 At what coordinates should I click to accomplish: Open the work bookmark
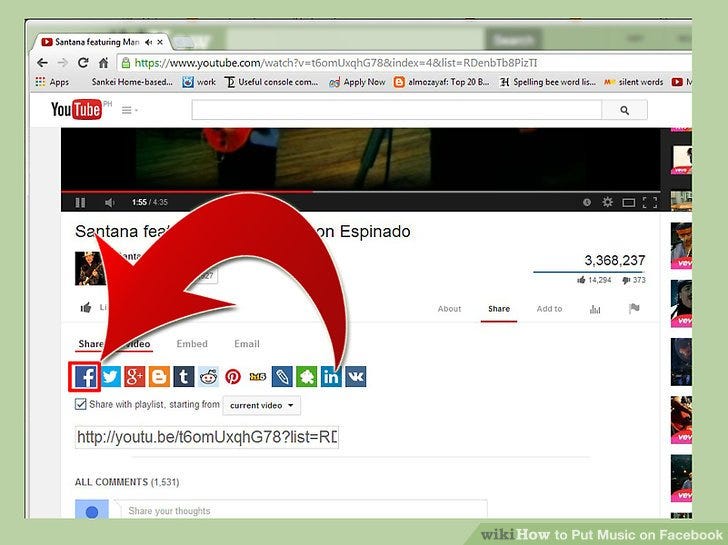pos(199,82)
